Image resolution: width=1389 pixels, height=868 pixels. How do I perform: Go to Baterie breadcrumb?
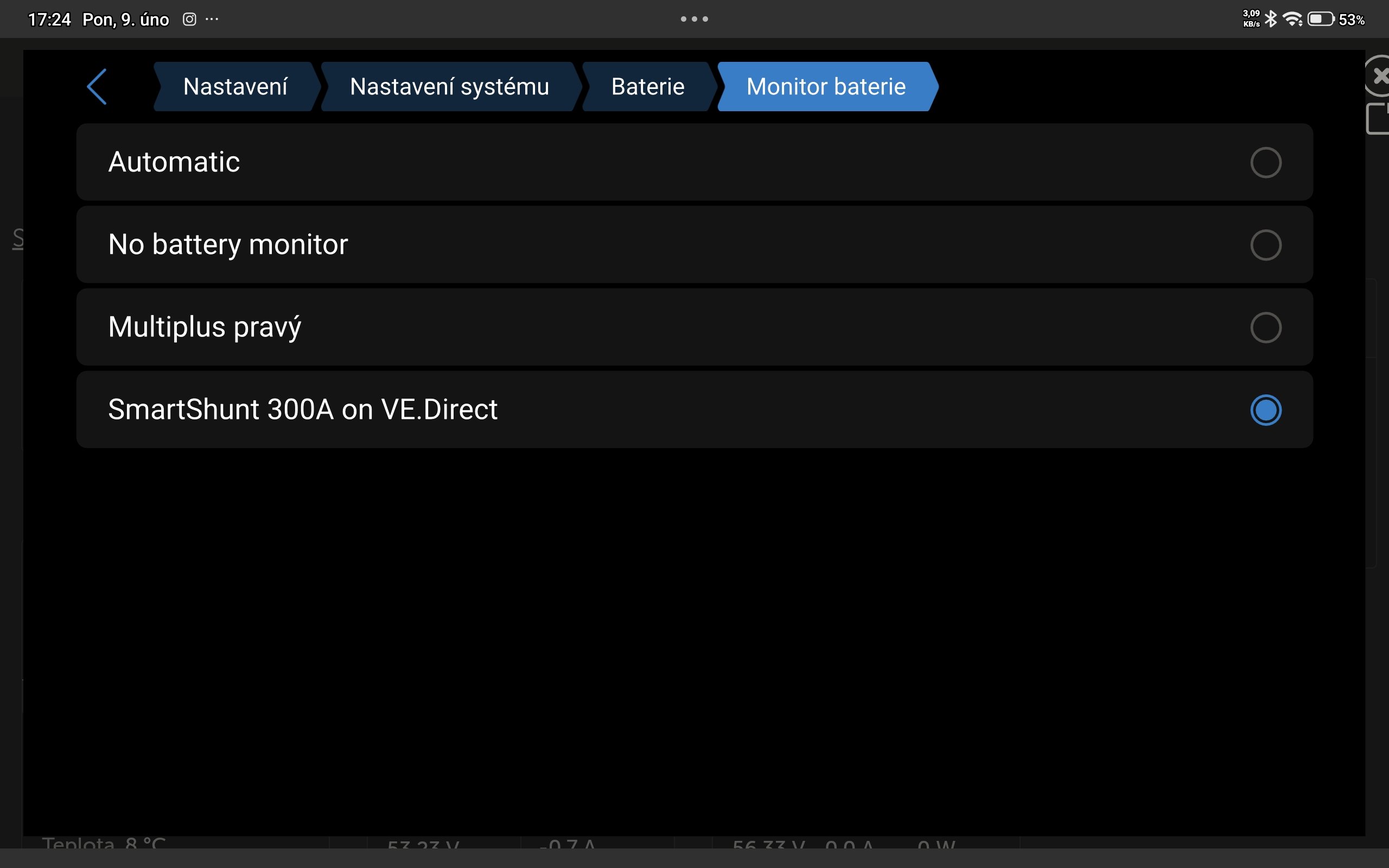pos(647,87)
